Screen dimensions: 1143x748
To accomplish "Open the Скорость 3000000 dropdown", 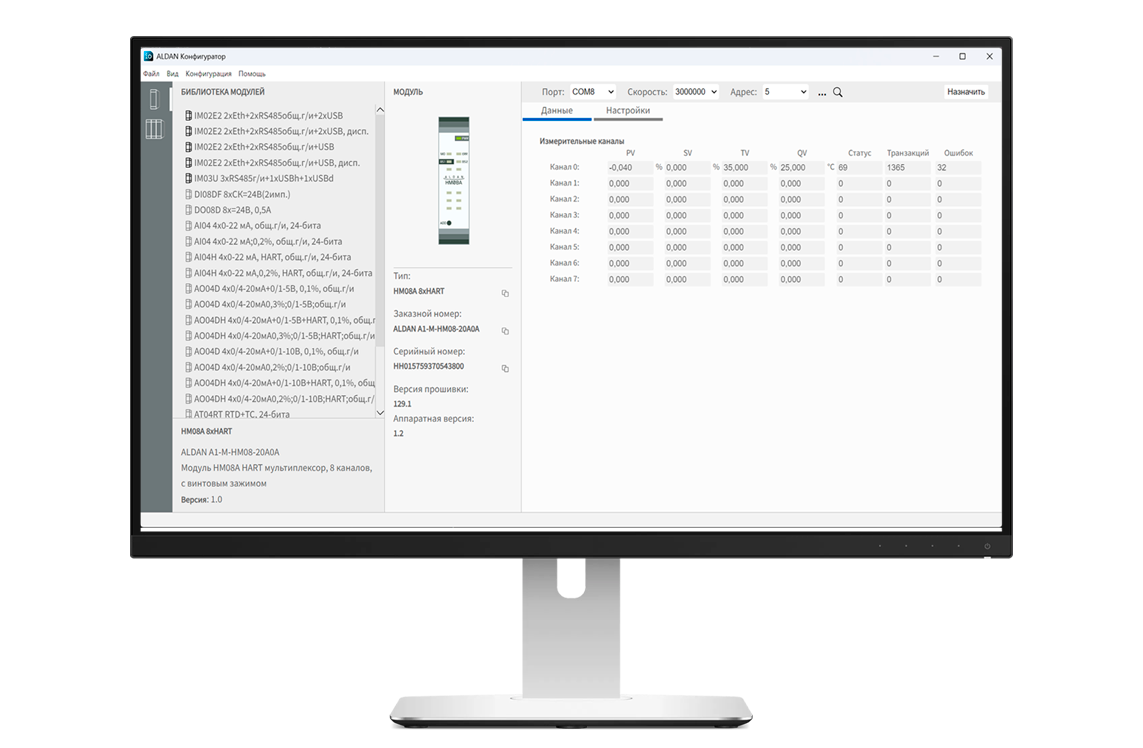I will tap(696, 92).
